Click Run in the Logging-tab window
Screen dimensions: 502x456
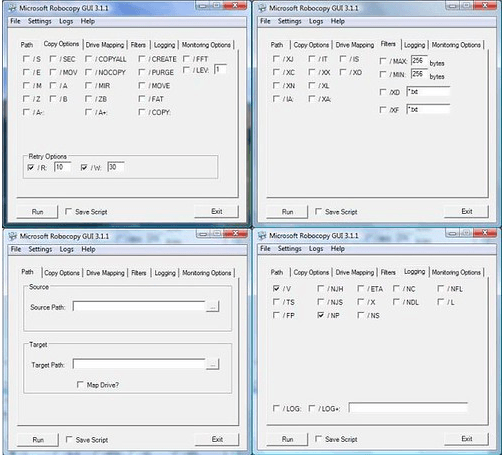[x=287, y=439]
